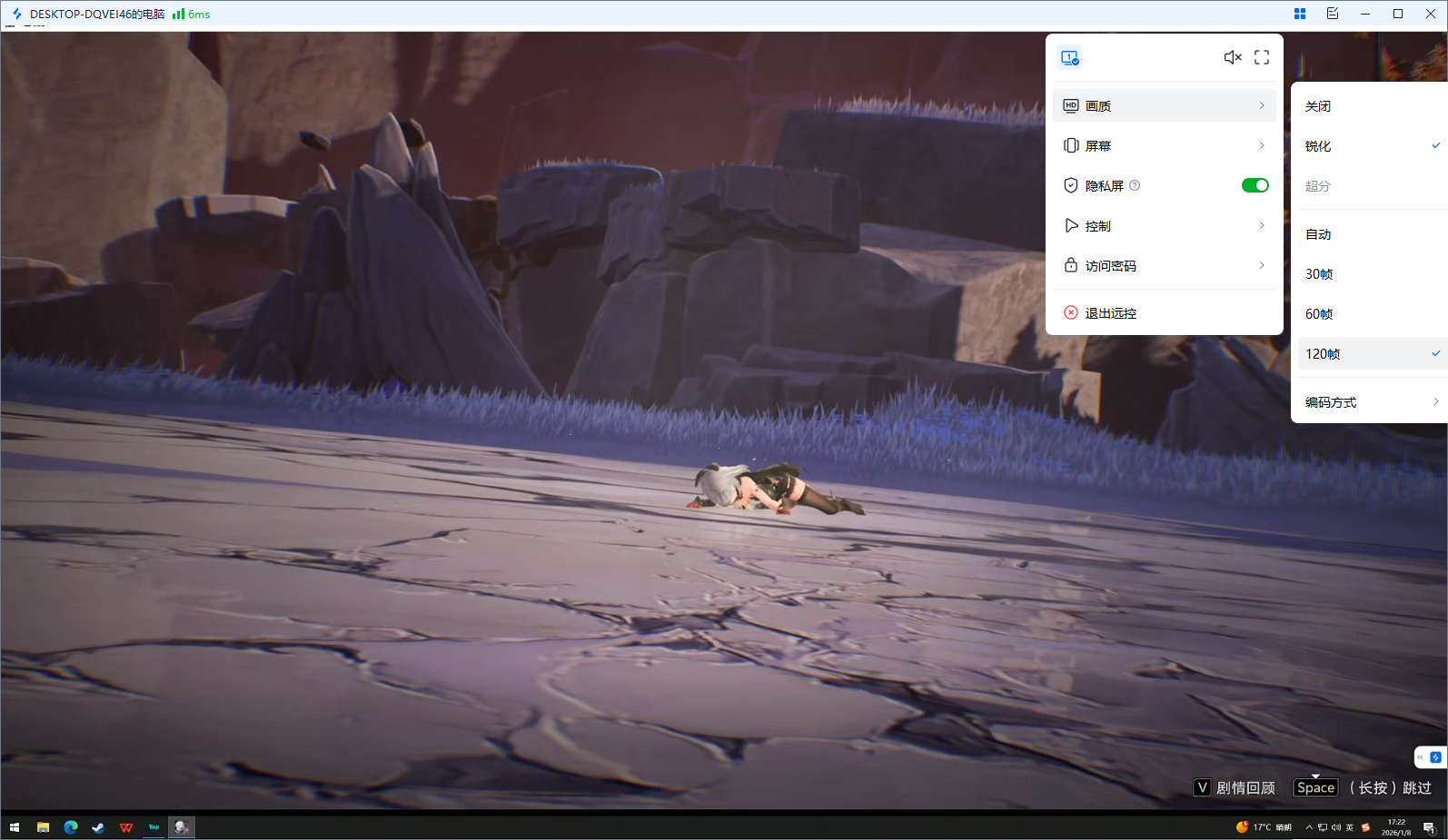Launch Microsoft Edge from remote taskbar
This screenshot has height=840, width=1448.
pos(71,827)
